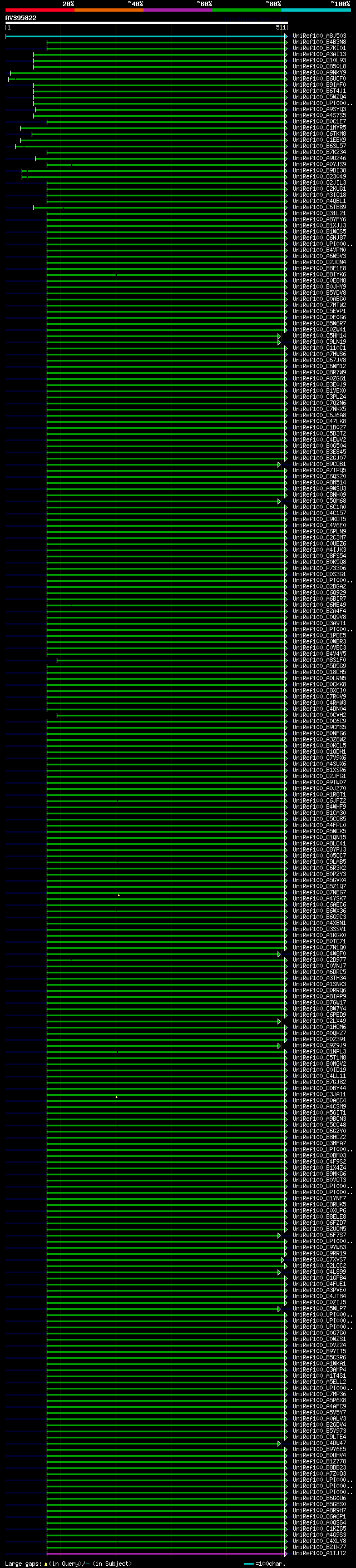Select hit label UniRef100_A9BCN3
Viewport: 356px width, 1568px height.
tap(319, 1119)
